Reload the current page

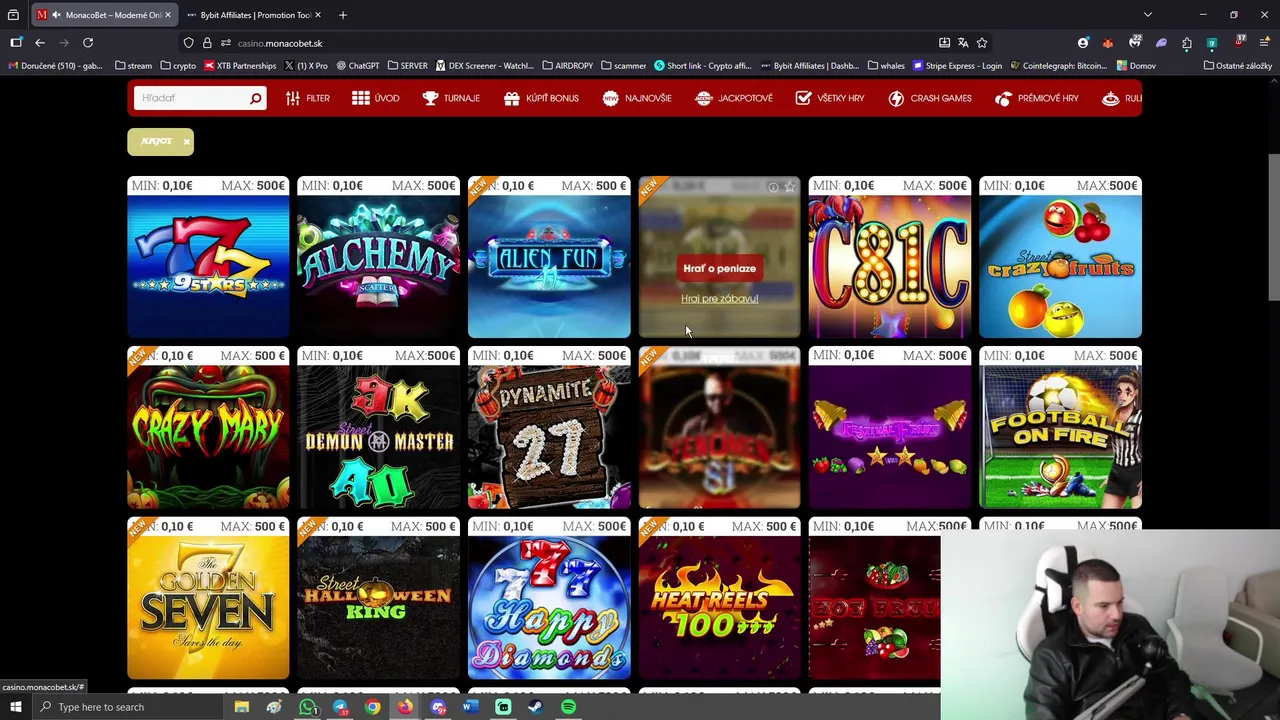click(x=88, y=43)
